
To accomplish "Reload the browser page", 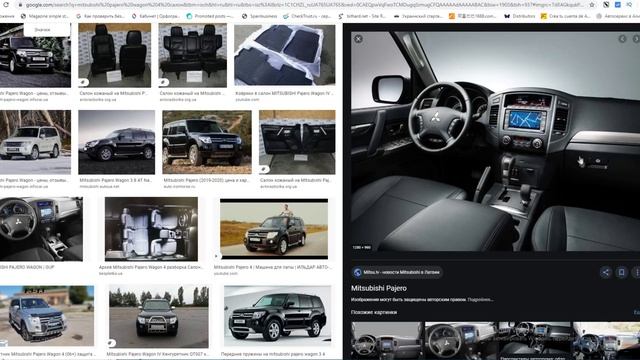I will tap(6, 5).
